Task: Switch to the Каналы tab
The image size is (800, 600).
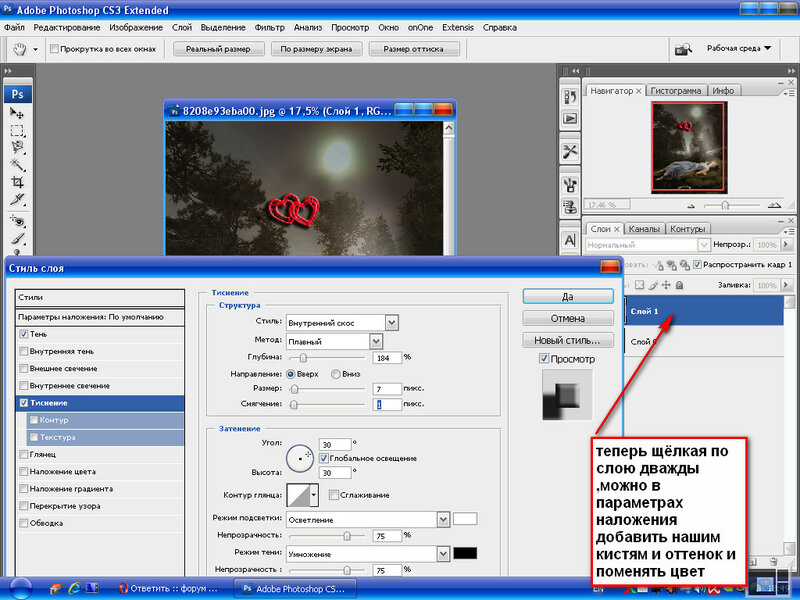Action: (x=644, y=228)
